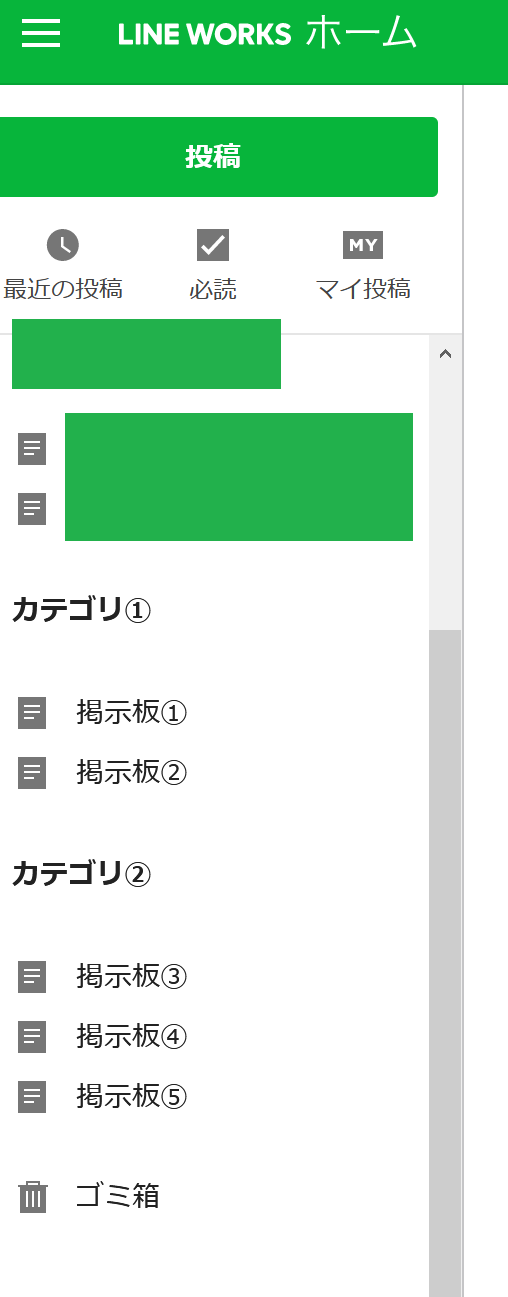Screen dimensions: 508x1297
Task: Click the MY マイ投稿 icon
Action: [363, 245]
